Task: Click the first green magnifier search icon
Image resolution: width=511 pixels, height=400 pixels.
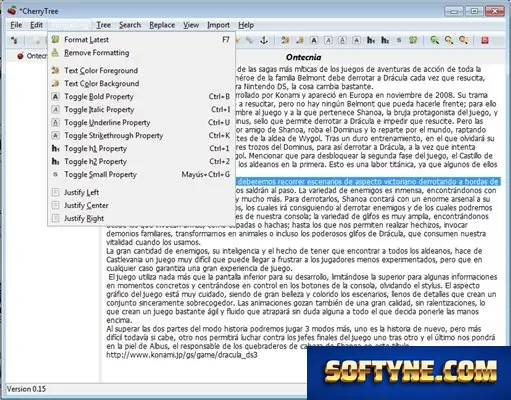Action: pos(434,40)
